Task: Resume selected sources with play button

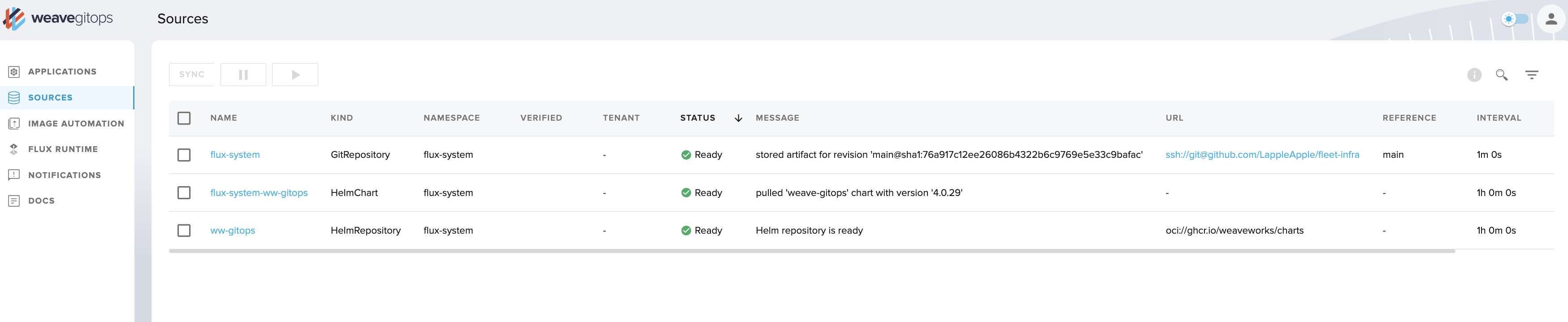Action: pos(295,74)
